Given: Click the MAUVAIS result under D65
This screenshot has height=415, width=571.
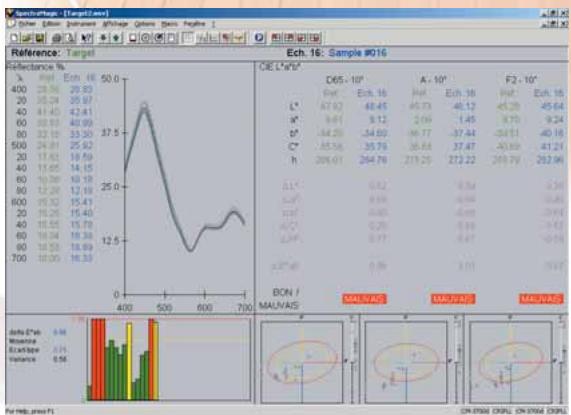Looking at the screenshot, I should coord(364,299).
